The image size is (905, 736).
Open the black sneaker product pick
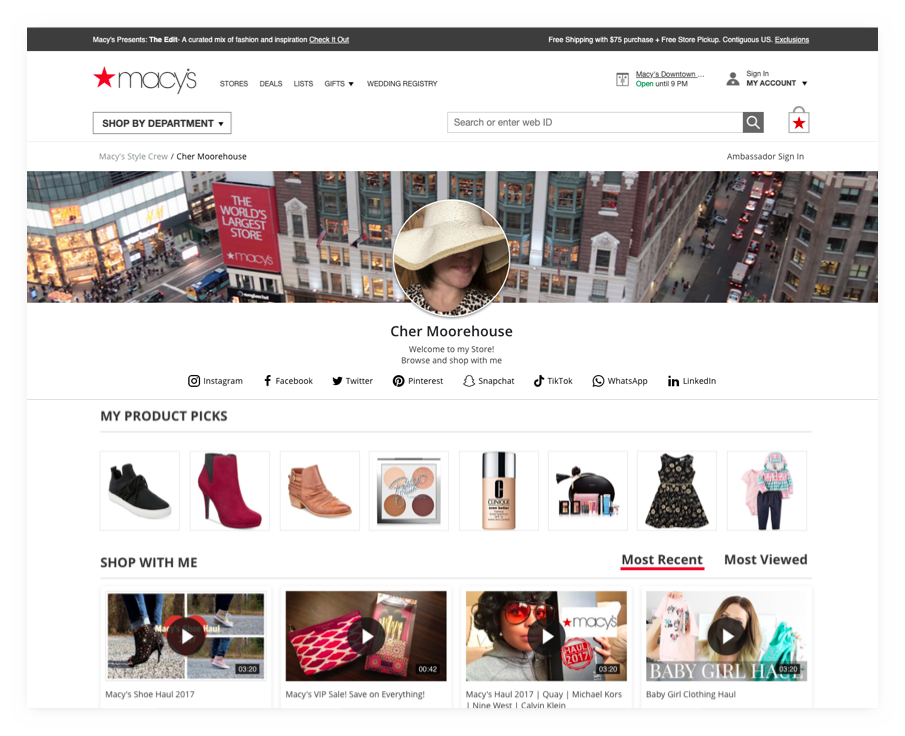140,491
